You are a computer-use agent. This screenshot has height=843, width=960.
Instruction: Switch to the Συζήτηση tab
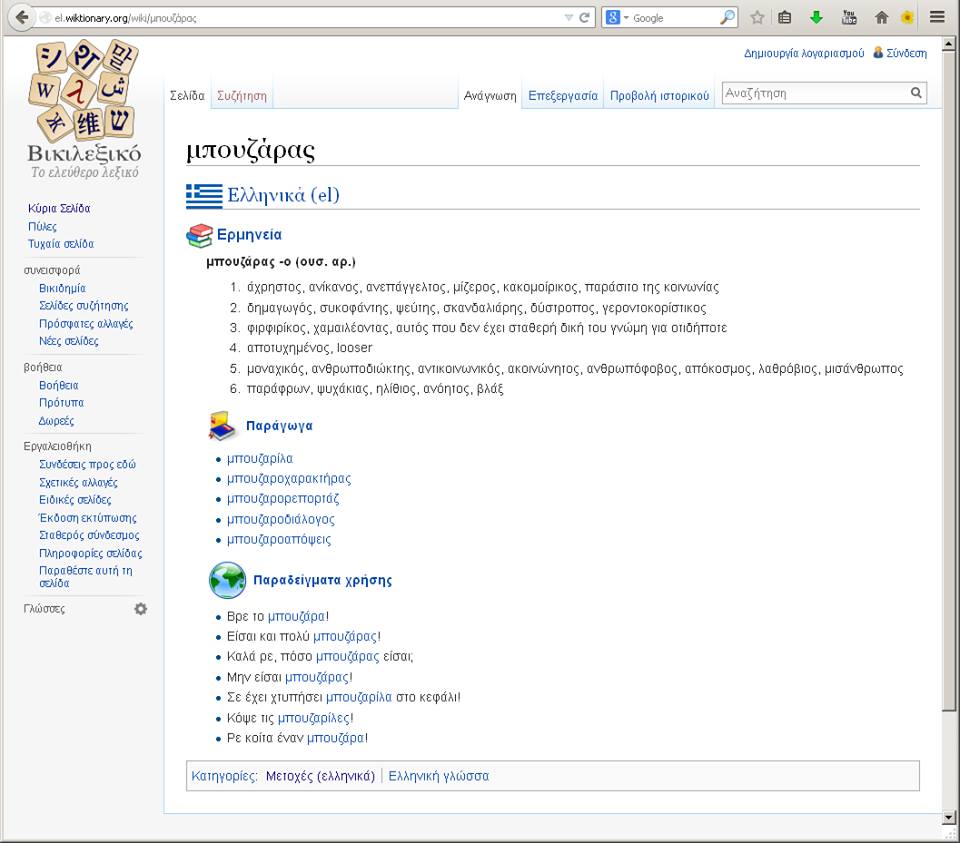[242, 96]
